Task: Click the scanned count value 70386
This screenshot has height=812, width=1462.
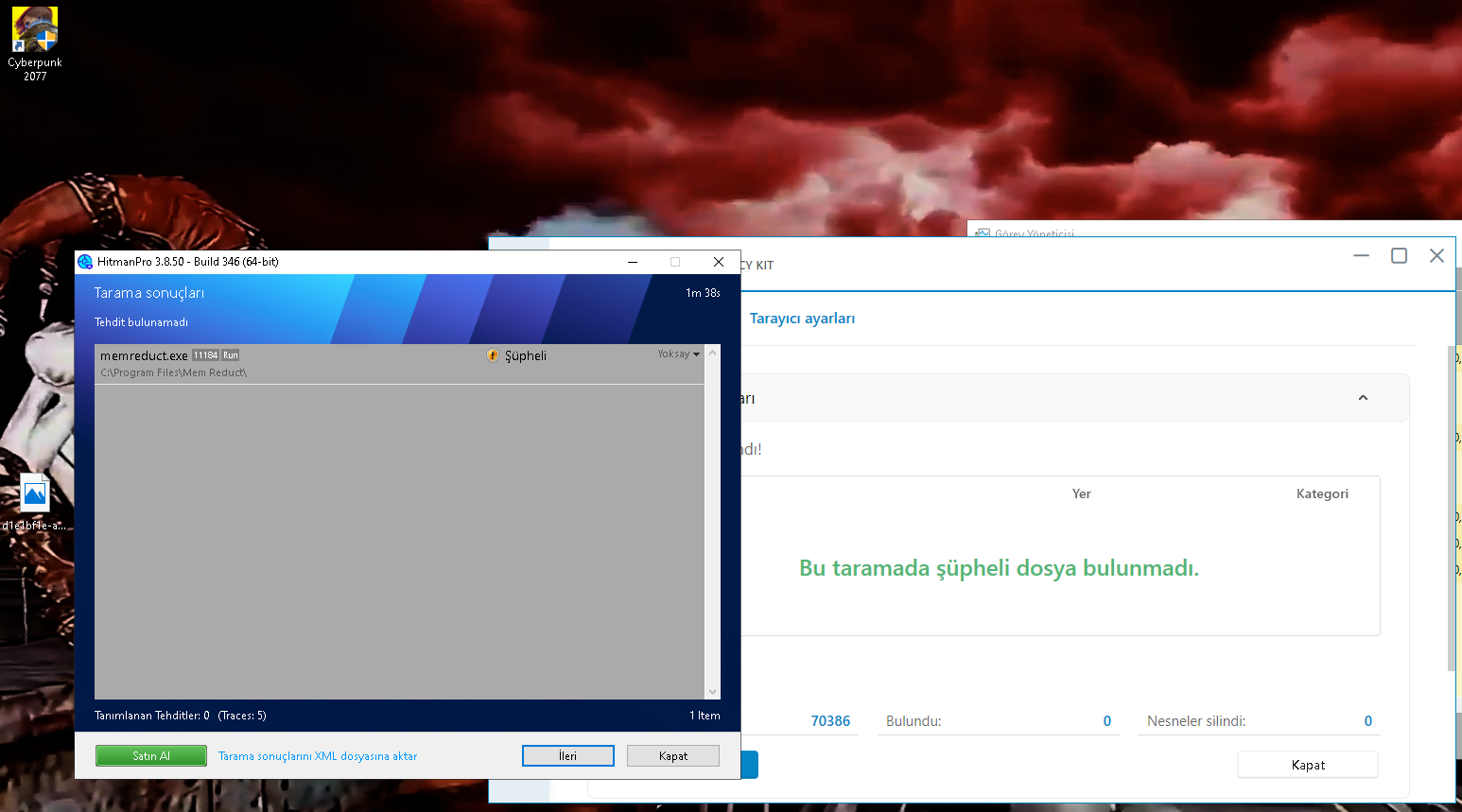Action: [830, 721]
